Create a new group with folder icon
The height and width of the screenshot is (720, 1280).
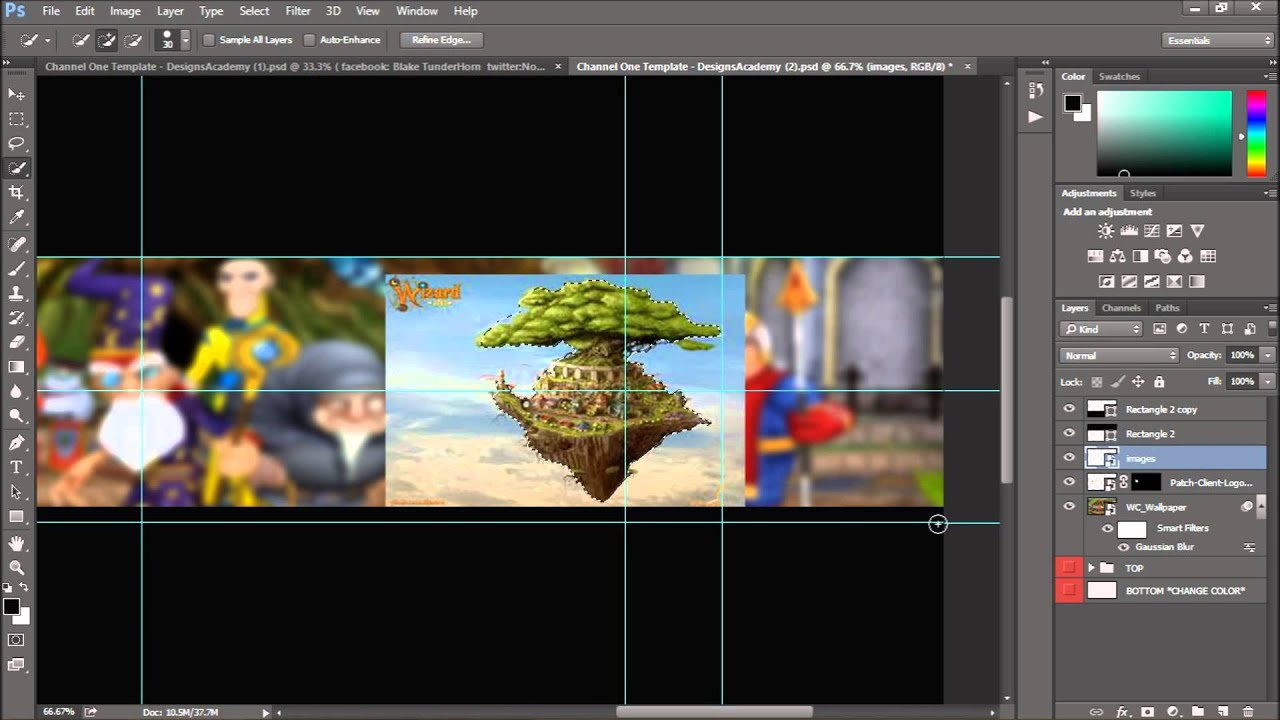click(x=1198, y=712)
